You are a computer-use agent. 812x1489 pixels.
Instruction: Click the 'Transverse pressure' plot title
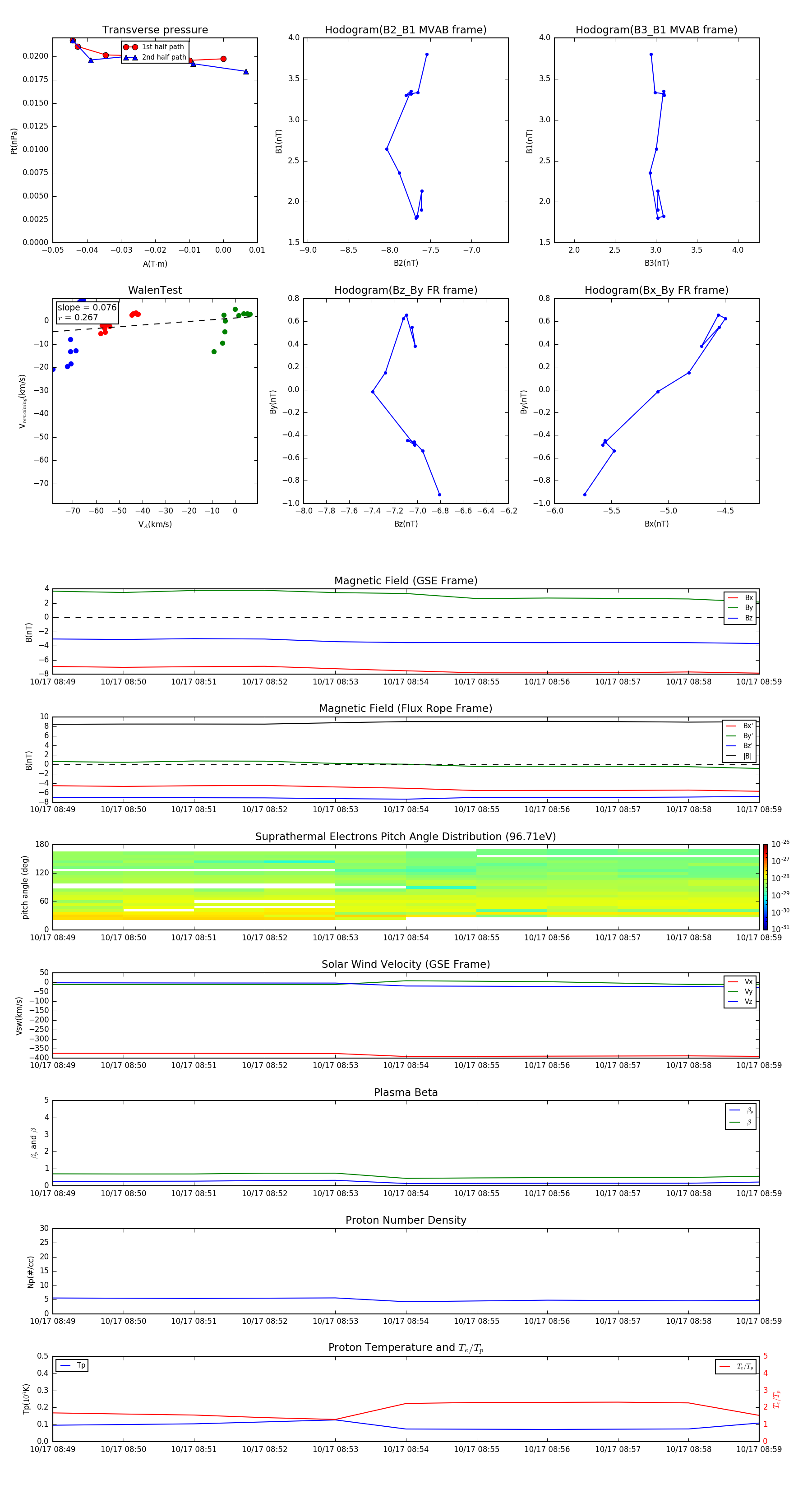click(x=155, y=30)
